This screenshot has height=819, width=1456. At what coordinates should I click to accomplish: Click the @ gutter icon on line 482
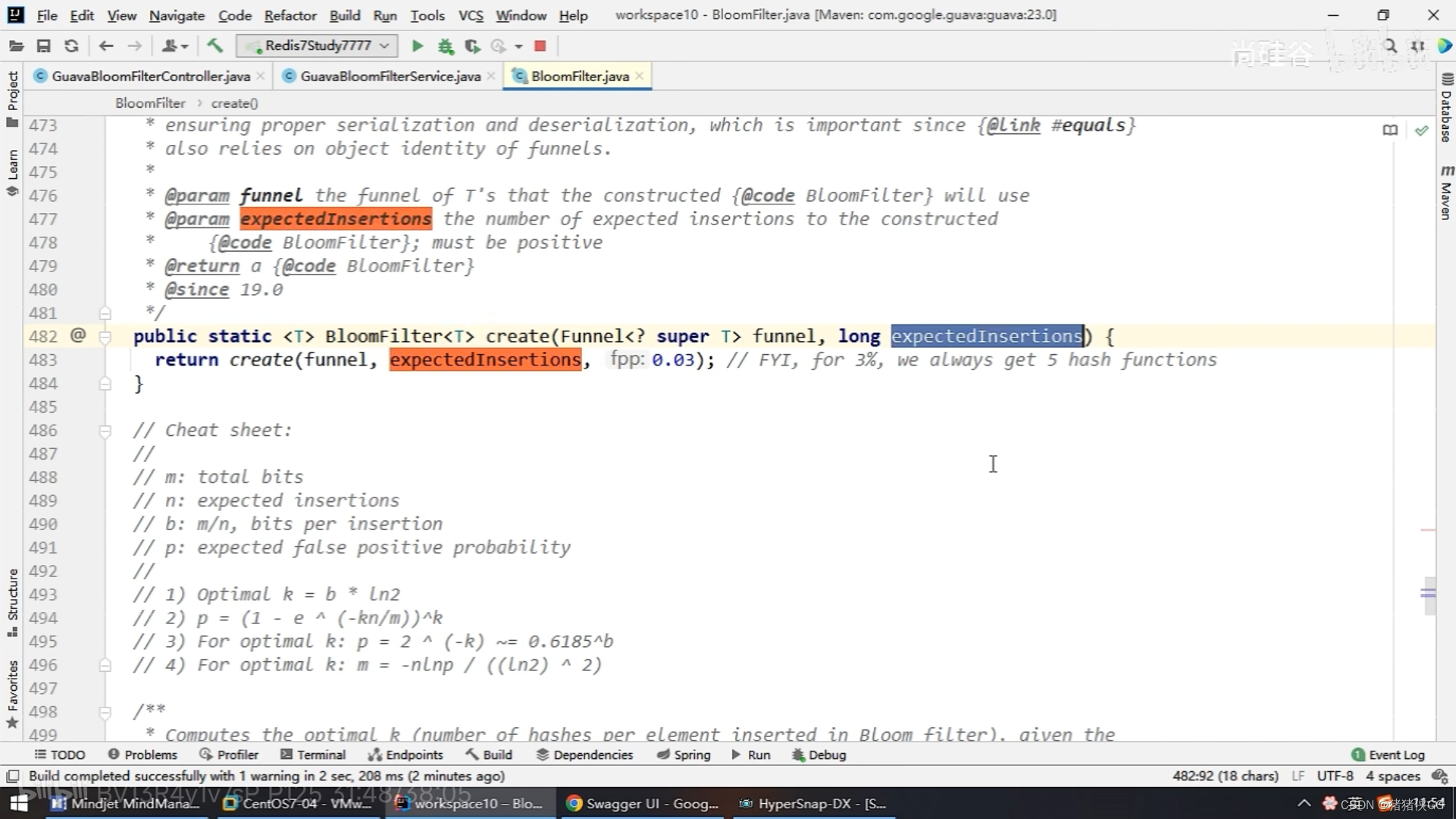[78, 335]
